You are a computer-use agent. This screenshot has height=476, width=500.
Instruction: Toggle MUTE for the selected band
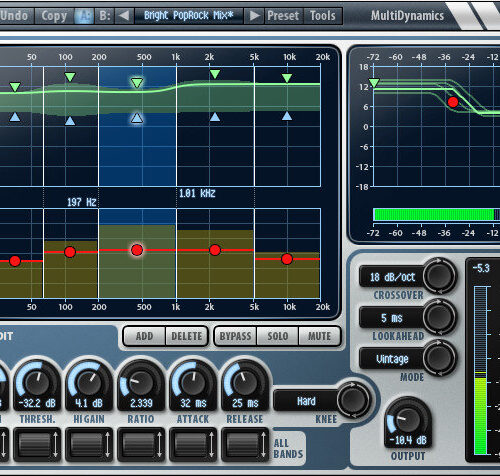pos(319,336)
